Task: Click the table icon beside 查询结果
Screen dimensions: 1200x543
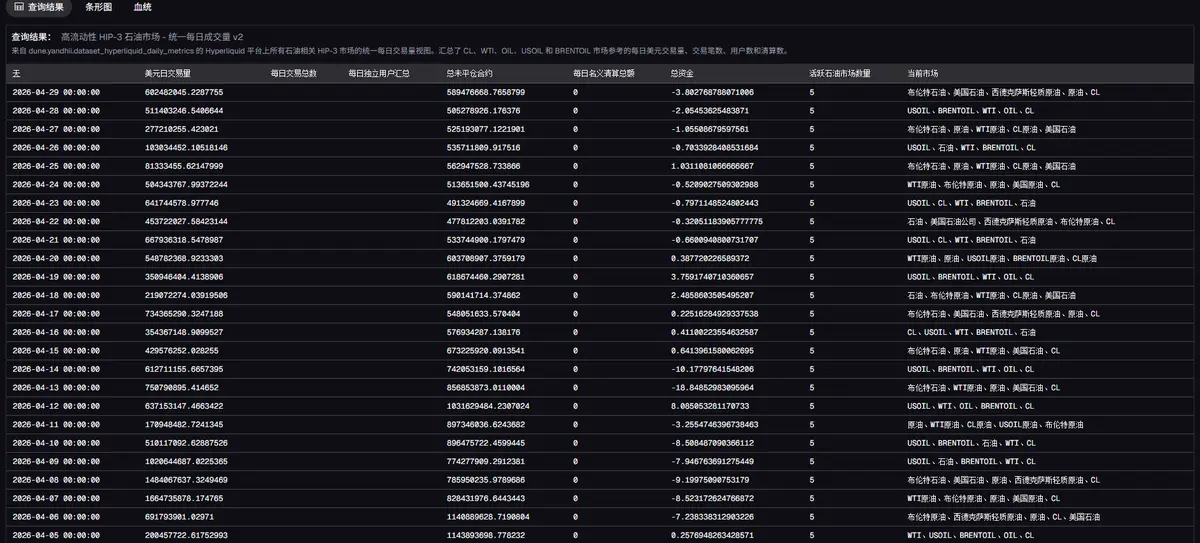Action: pyautogui.click(x=19, y=7)
